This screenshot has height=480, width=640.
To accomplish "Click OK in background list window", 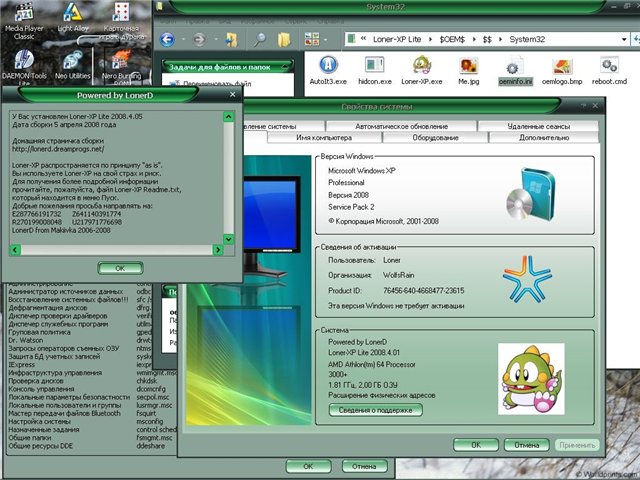I will [308, 466].
